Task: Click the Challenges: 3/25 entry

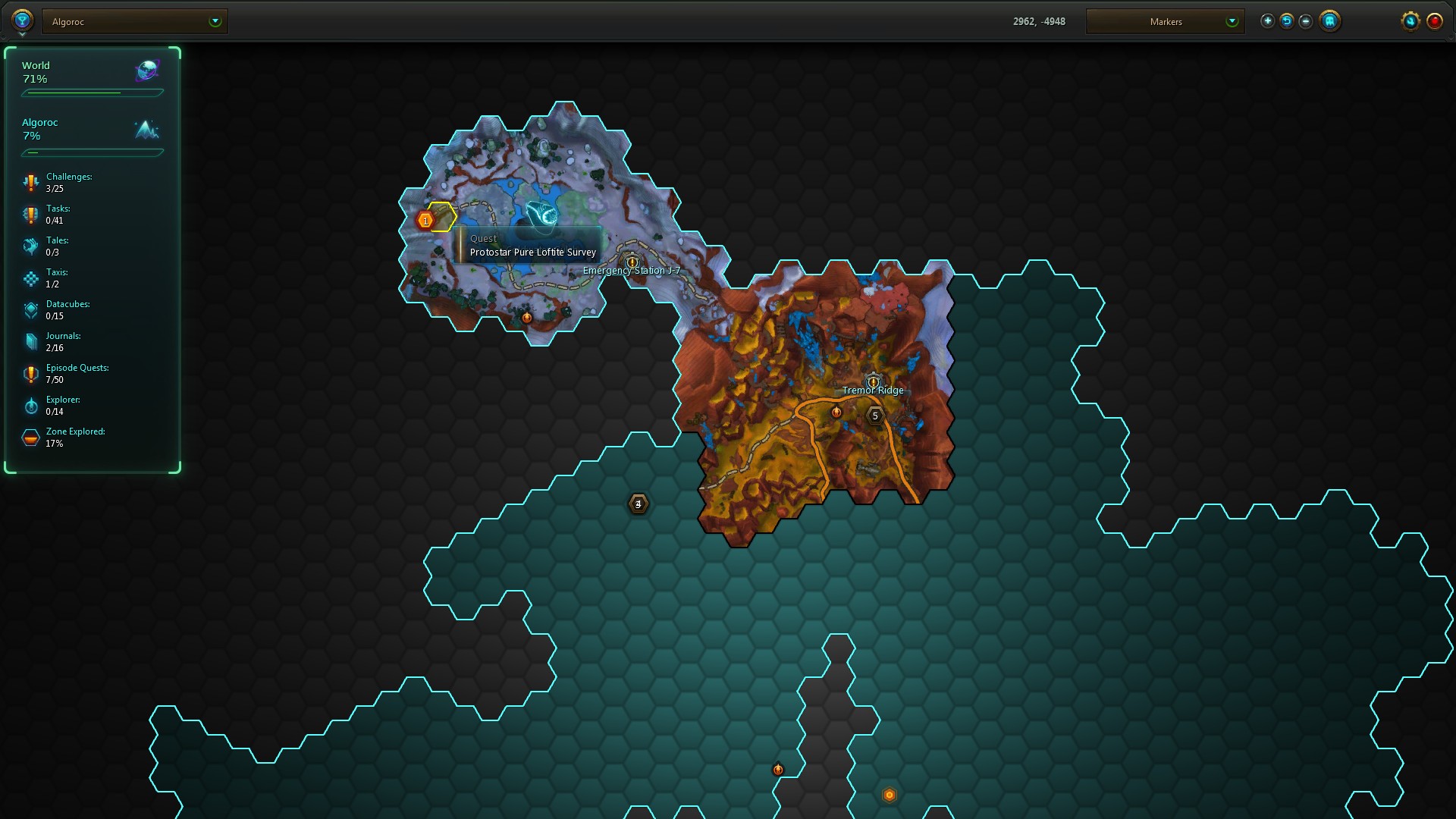Action: 69,183
